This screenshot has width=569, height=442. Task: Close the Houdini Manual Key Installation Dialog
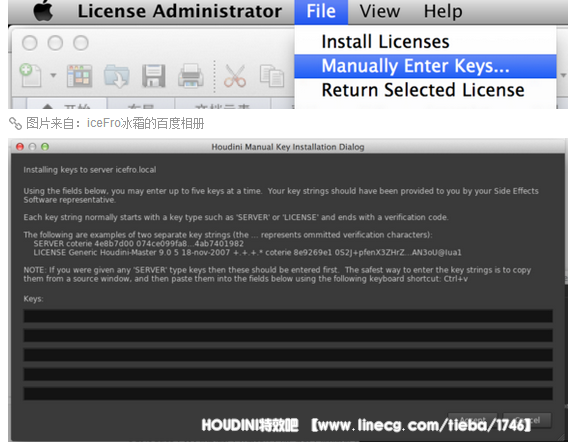(20, 147)
